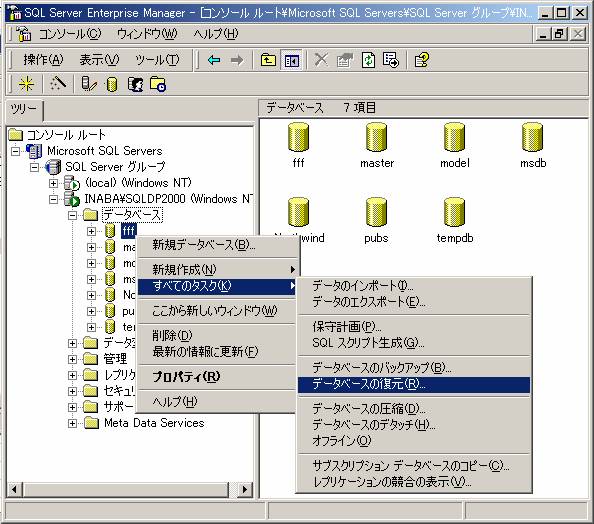Open the コンソール(C) menu

pyautogui.click(x=70, y=34)
